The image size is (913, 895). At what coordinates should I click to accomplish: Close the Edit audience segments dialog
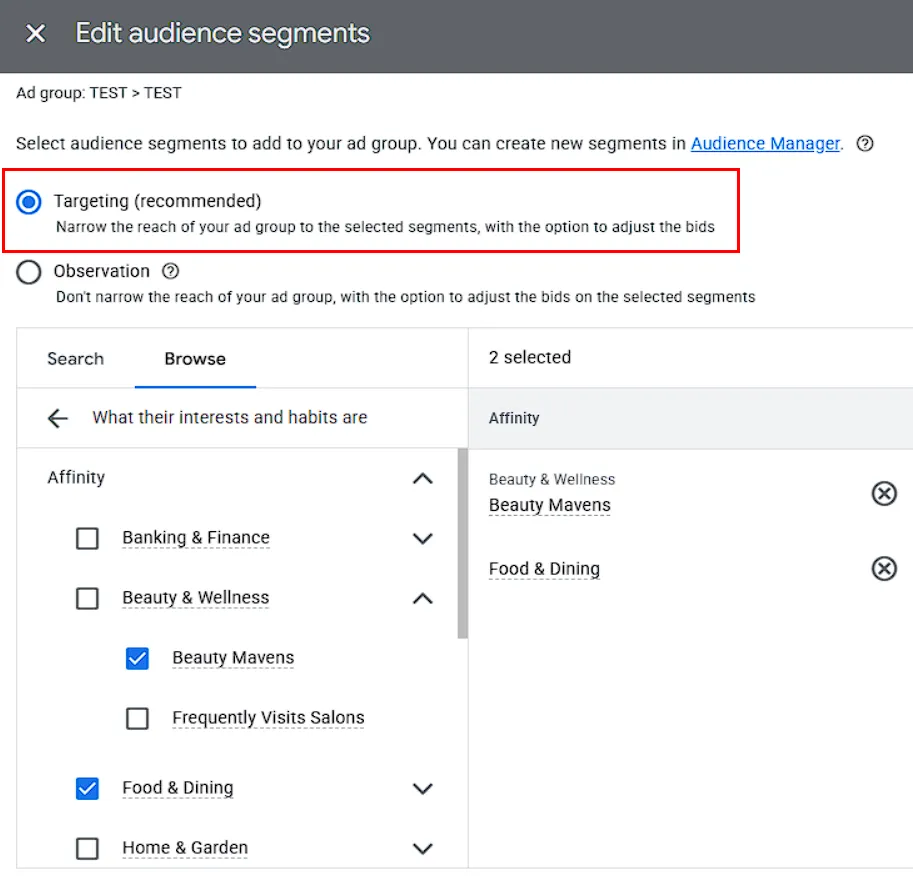click(x=36, y=33)
